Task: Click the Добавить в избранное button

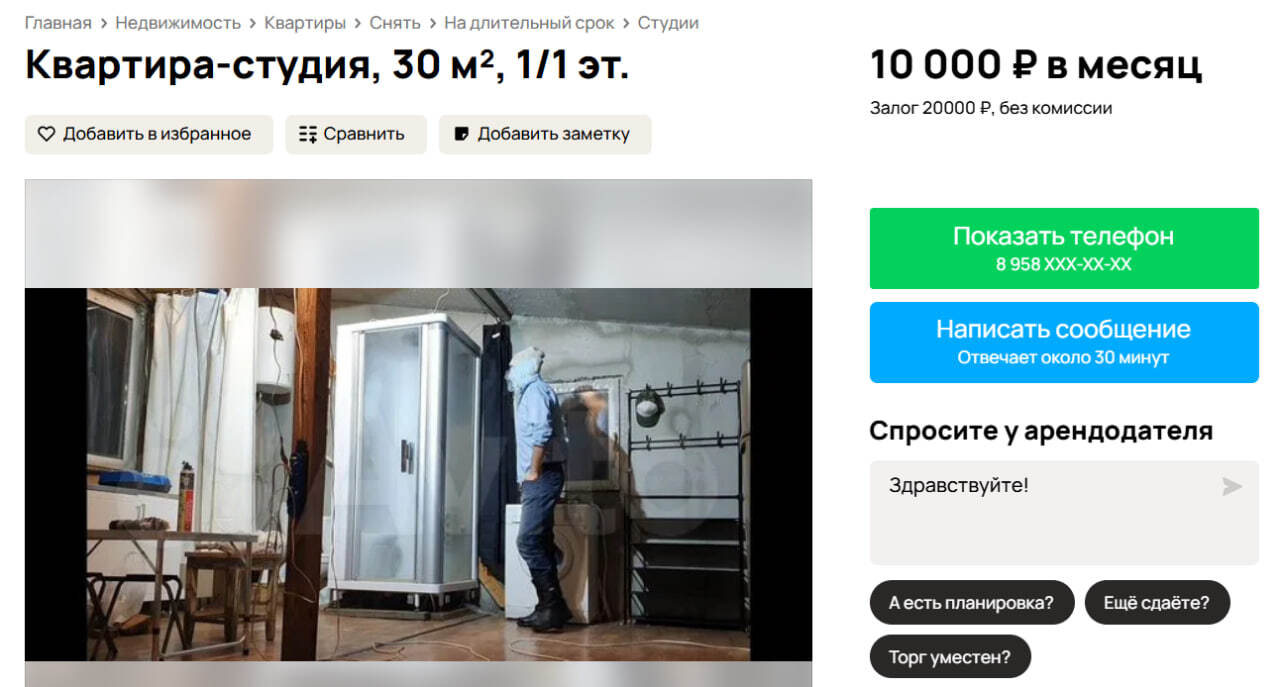Action: 149,134
